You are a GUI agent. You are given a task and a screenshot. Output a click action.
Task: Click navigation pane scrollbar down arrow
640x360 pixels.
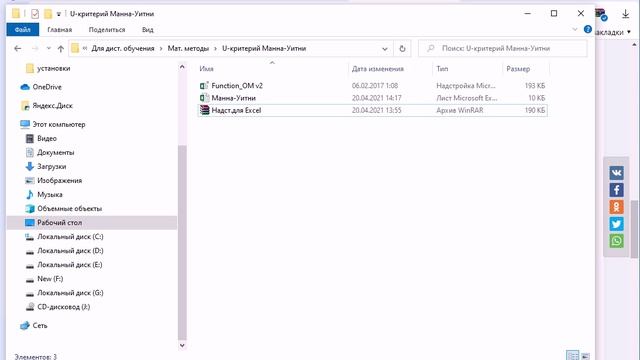coord(182,345)
